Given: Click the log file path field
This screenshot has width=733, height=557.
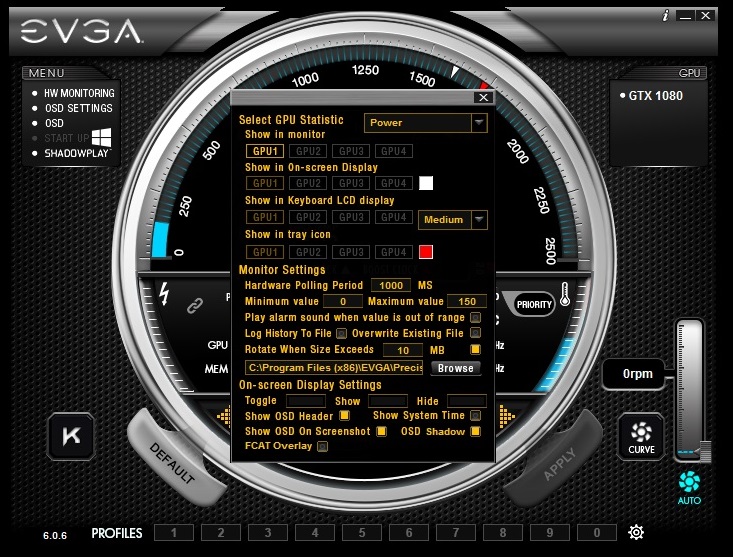Looking at the screenshot, I should [x=334, y=367].
